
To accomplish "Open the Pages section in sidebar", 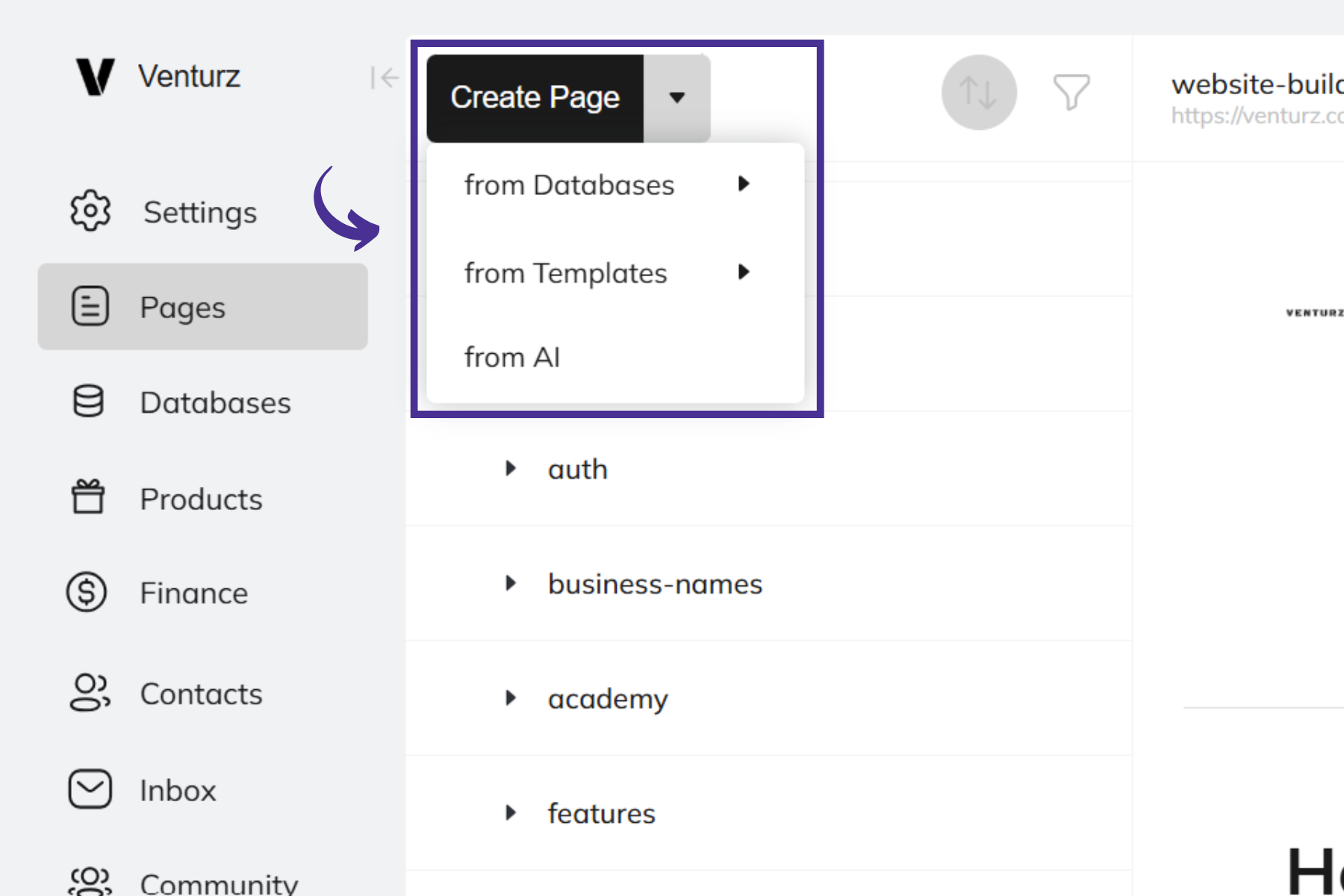I will coord(202,307).
